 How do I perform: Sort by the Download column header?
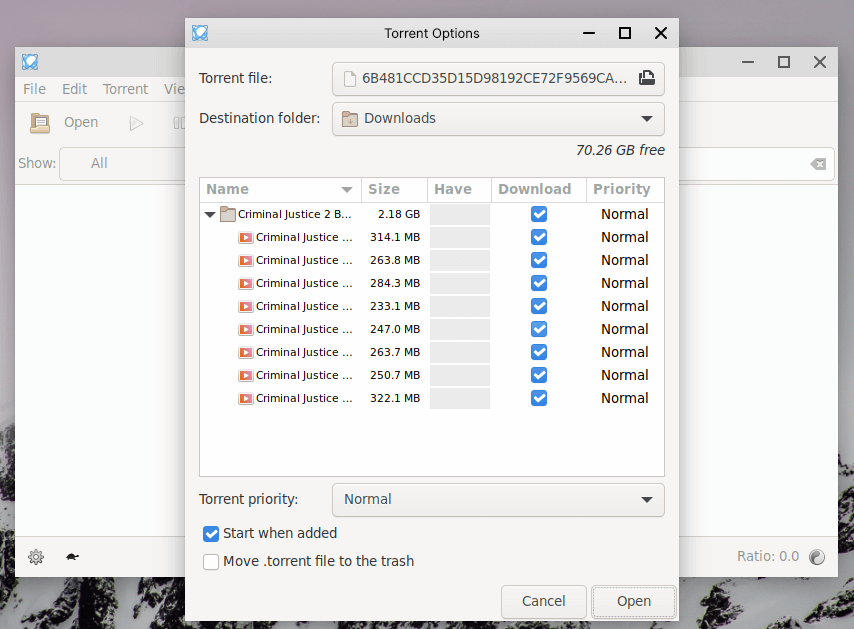click(x=539, y=190)
